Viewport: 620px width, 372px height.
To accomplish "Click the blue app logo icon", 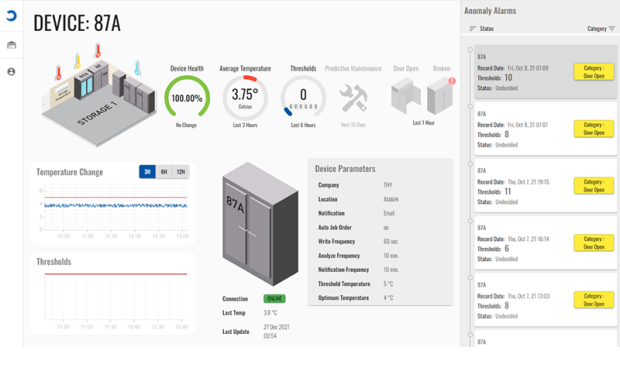I will (x=11, y=15).
